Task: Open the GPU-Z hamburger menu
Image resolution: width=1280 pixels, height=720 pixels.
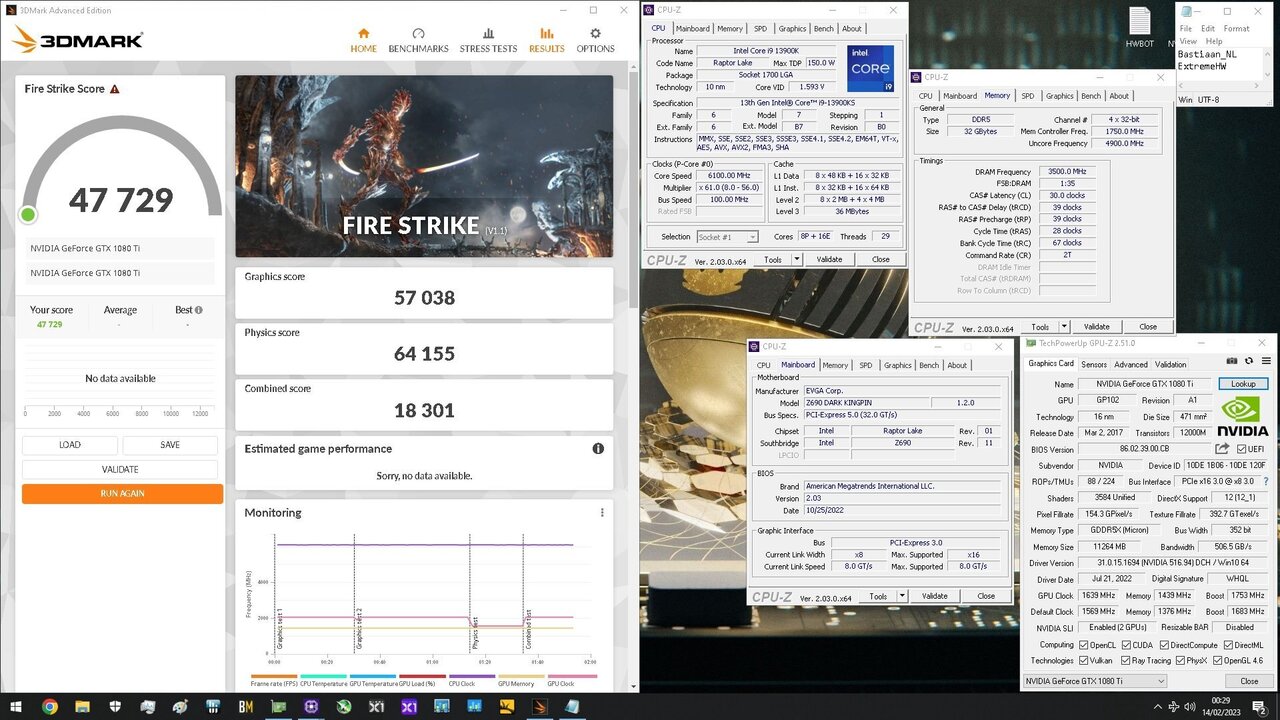Action: coord(1265,361)
